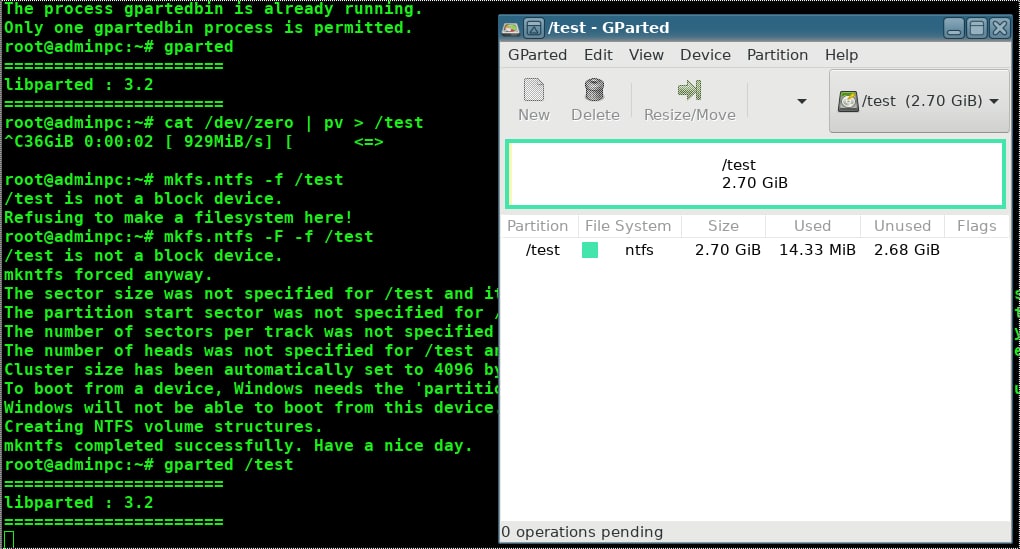1020x549 pixels.
Task: Click the GParted app icon in title bar
Action: (x=511, y=28)
